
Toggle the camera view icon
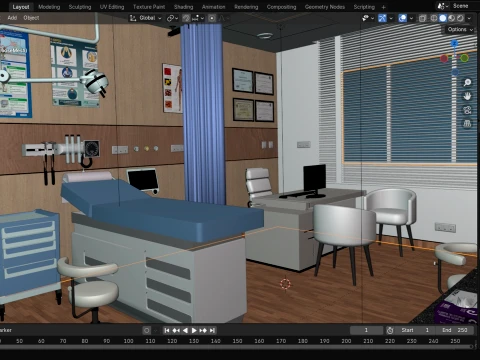pos(467,110)
